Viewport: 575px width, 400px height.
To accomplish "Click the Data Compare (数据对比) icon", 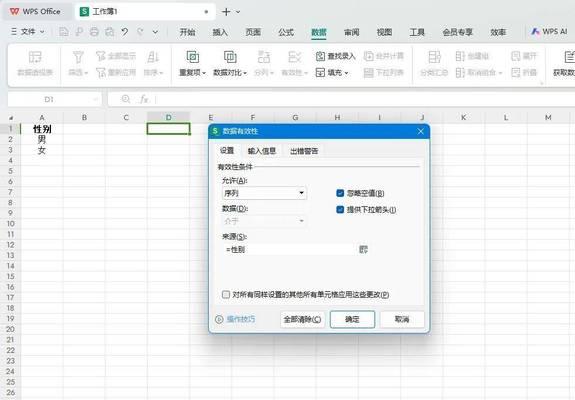I will click(x=230, y=57).
